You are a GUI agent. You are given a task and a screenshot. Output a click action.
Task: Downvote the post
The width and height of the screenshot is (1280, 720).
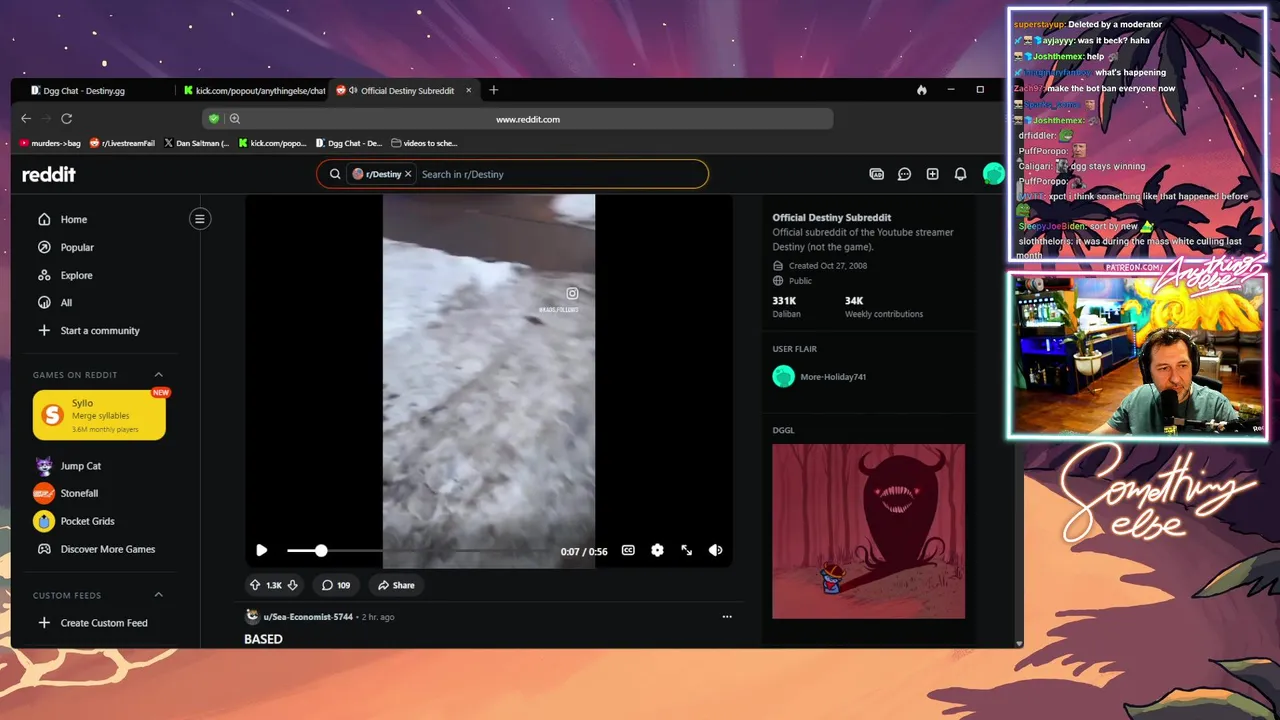(x=293, y=585)
